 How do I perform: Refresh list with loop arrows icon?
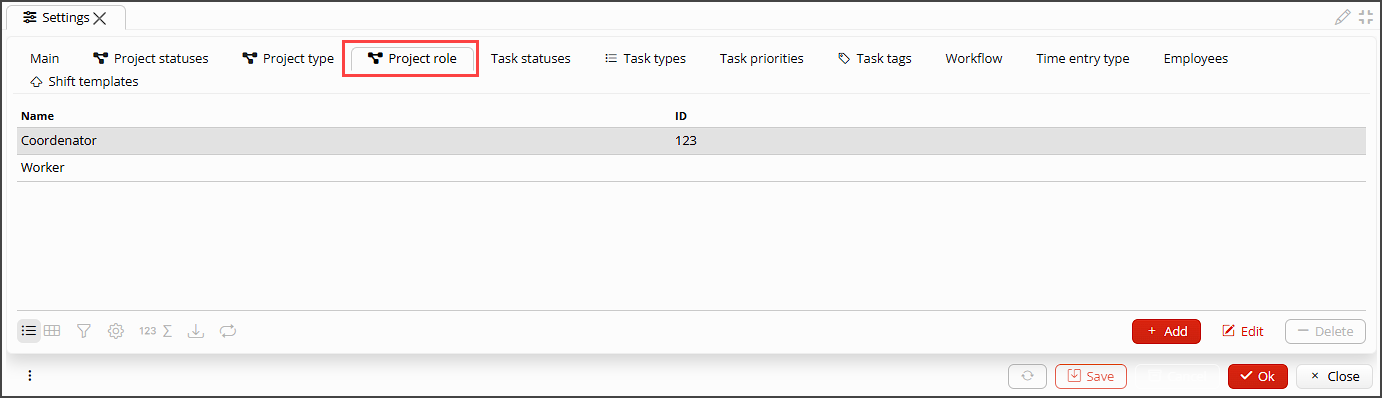click(228, 331)
